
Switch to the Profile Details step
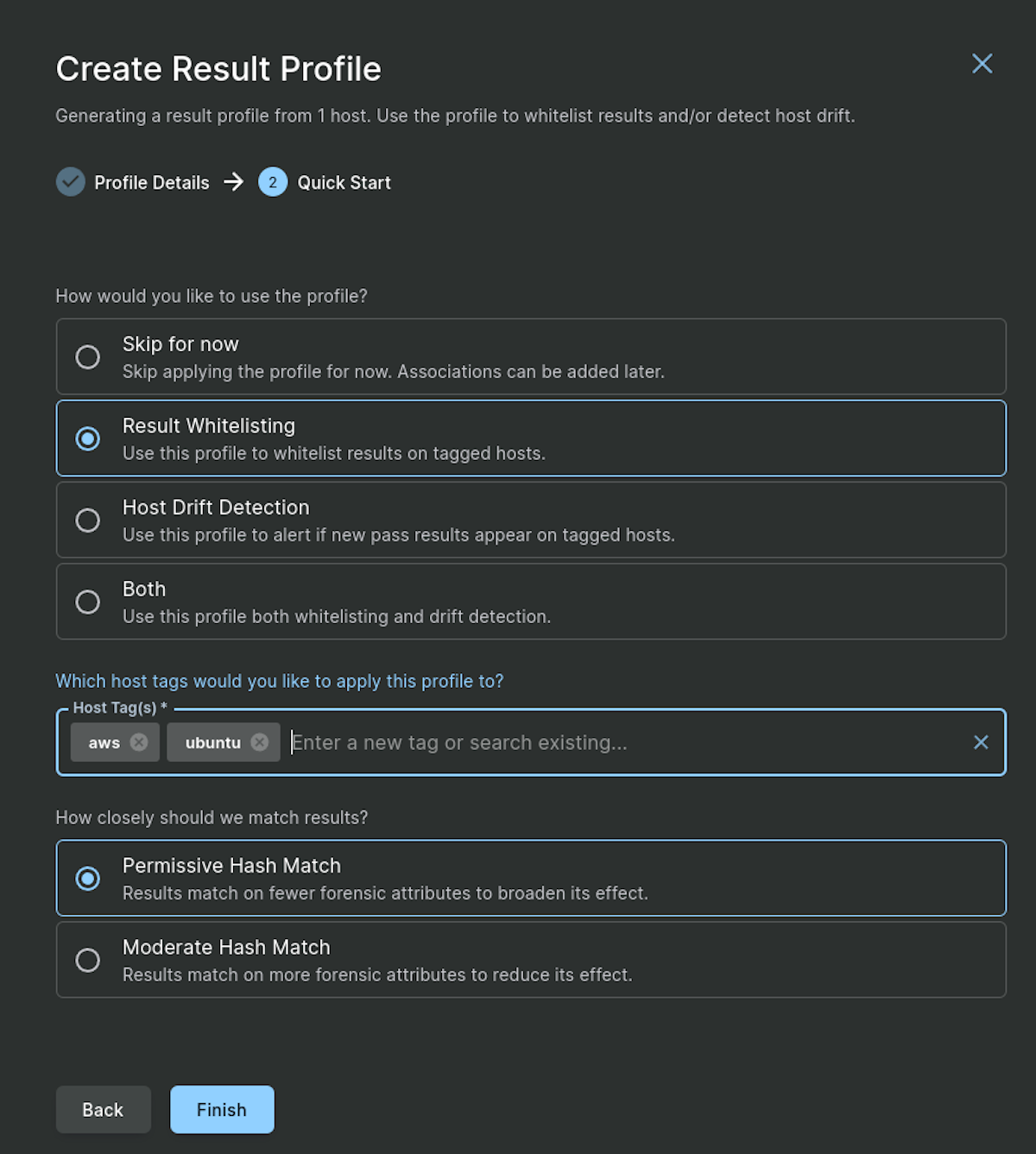tap(152, 182)
